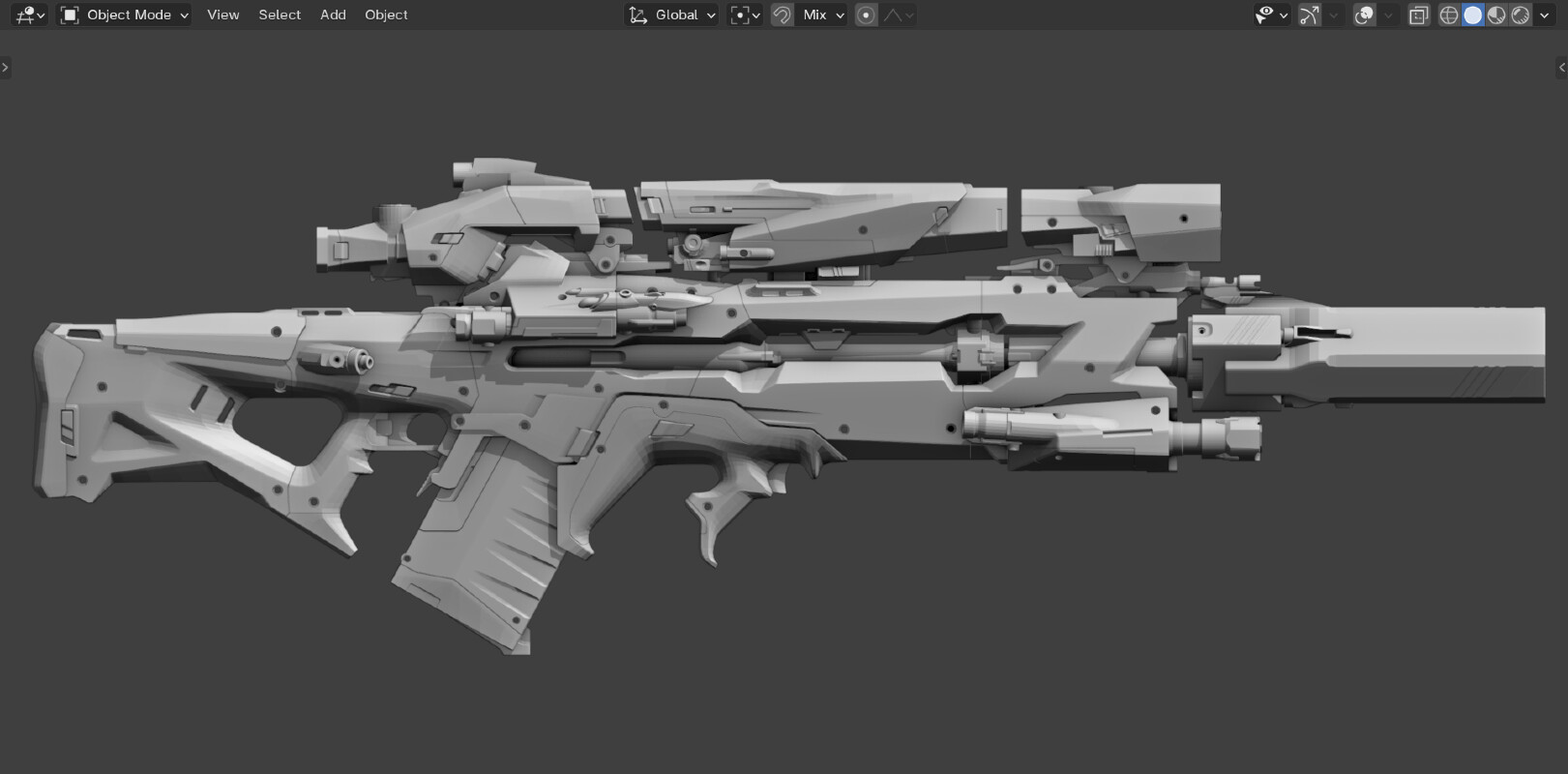
Task: Switch to material preview shading
Action: click(x=1496, y=15)
